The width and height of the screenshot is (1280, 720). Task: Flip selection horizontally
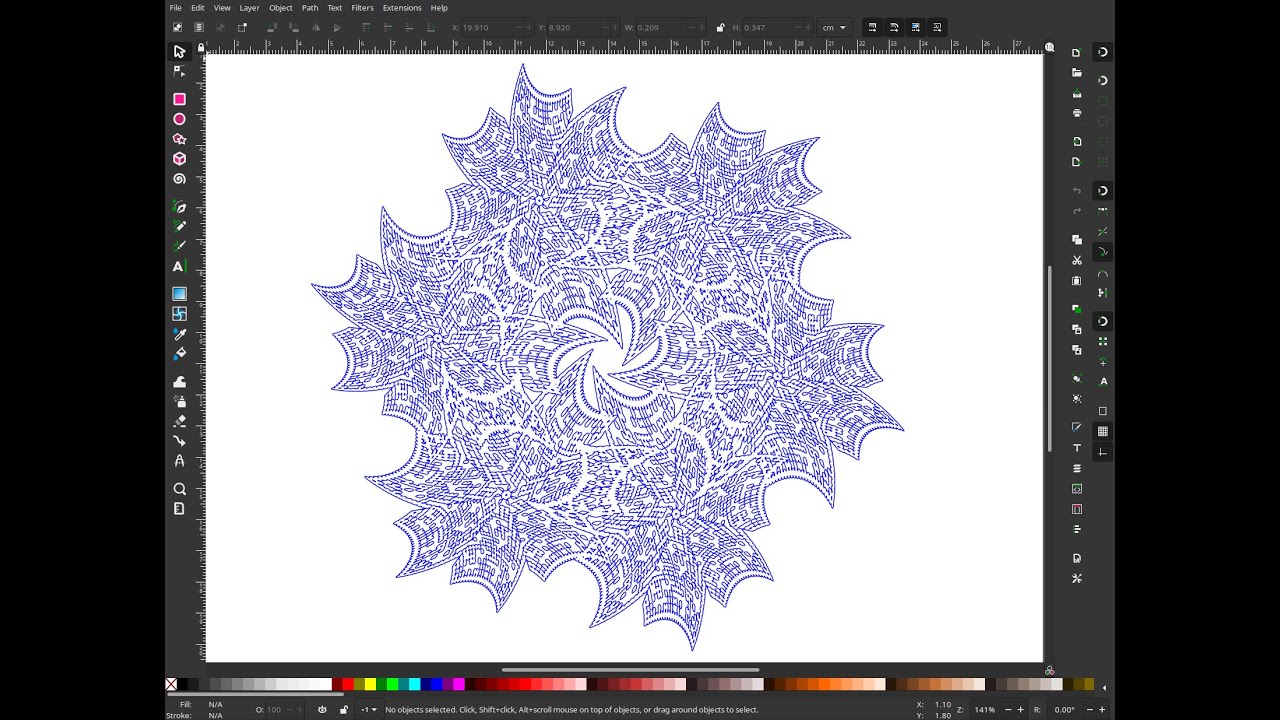(x=316, y=27)
